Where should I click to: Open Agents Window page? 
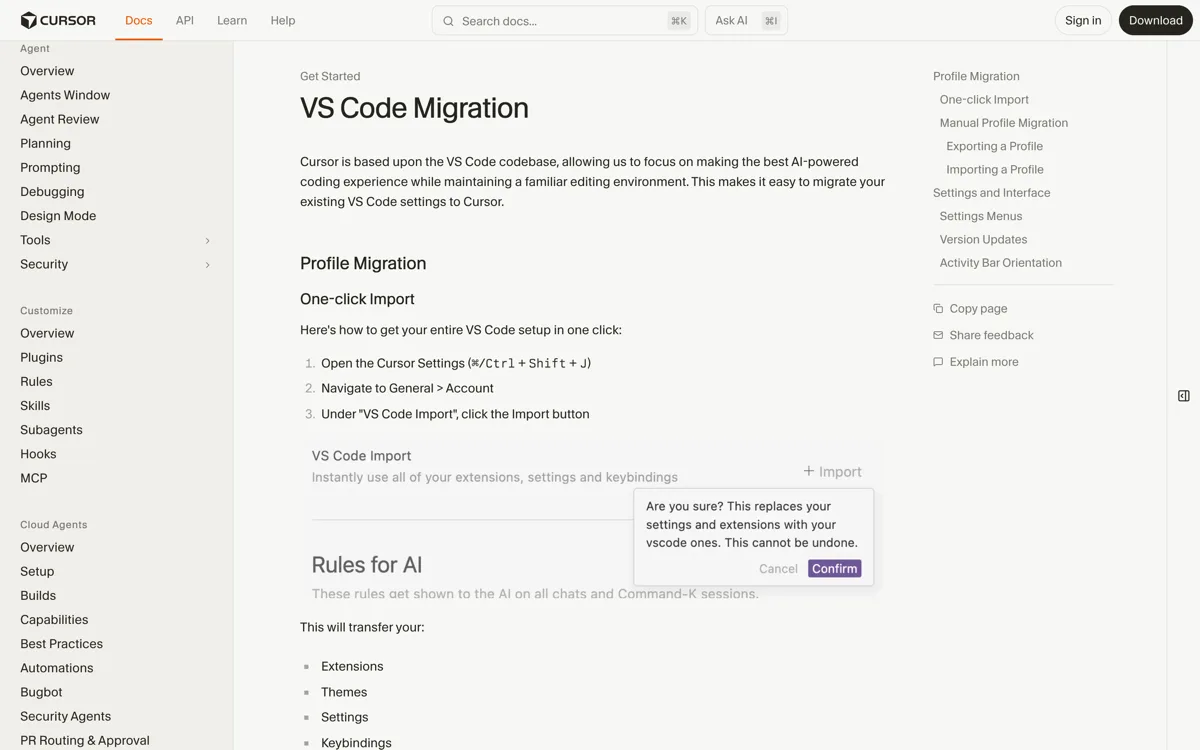tap(65, 95)
